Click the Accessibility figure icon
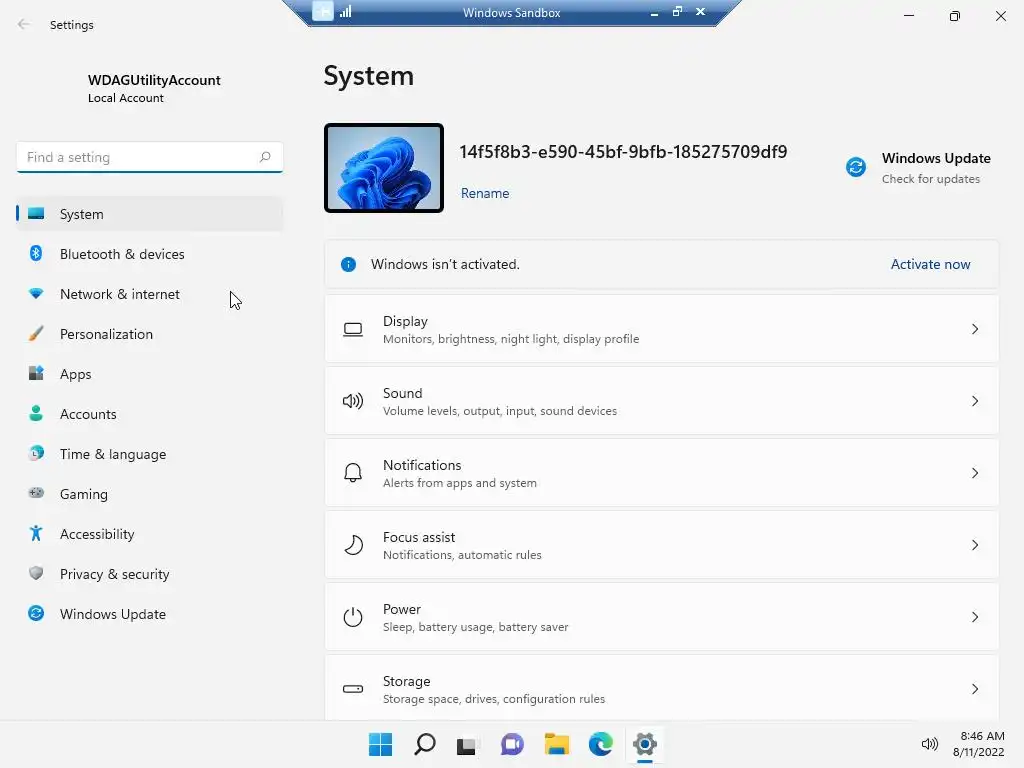 click(36, 534)
